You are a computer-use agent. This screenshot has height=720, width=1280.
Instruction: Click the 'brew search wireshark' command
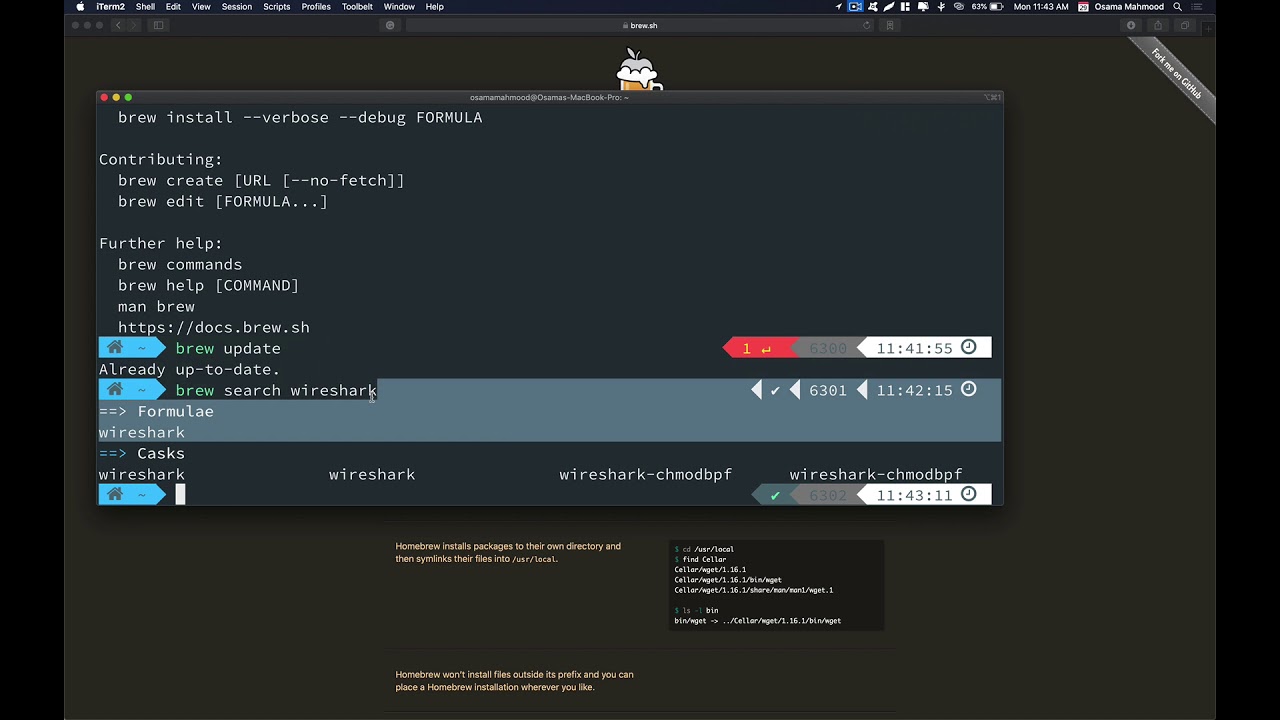pos(276,391)
